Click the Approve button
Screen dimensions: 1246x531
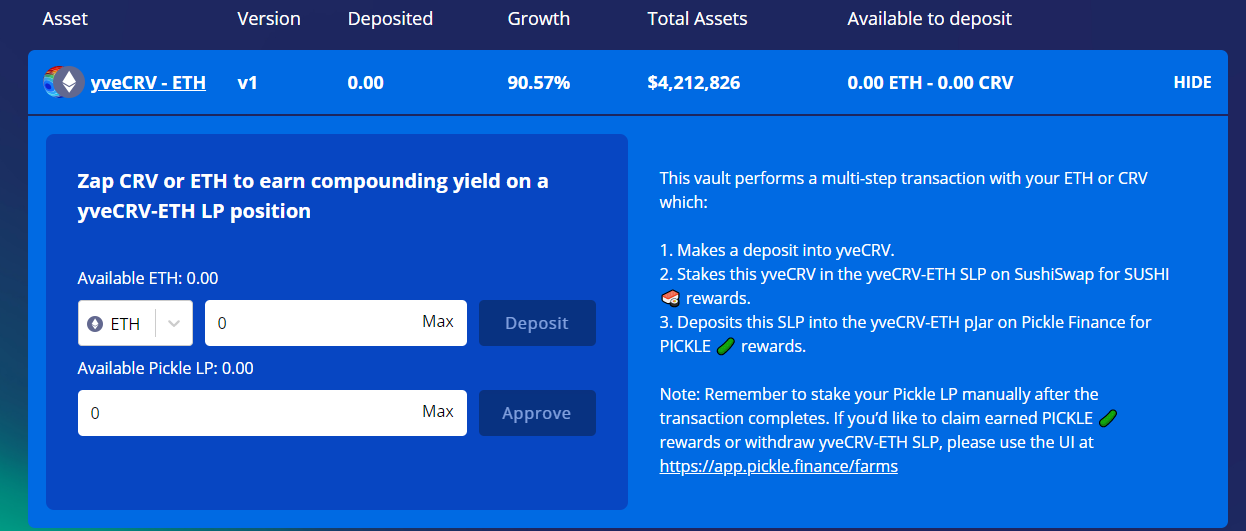coord(537,413)
